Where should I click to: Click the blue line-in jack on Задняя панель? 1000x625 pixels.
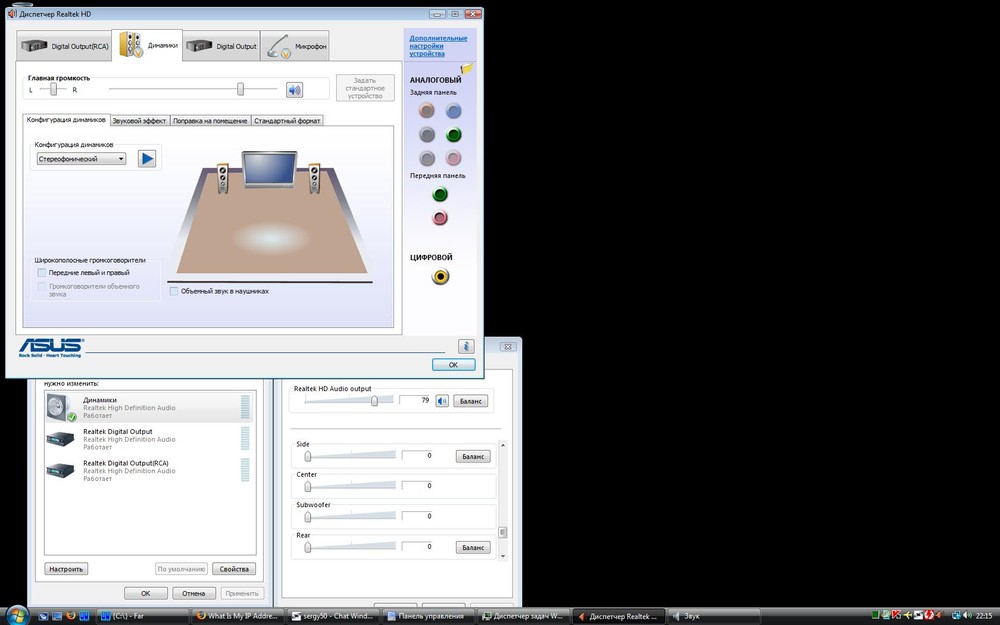point(453,110)
